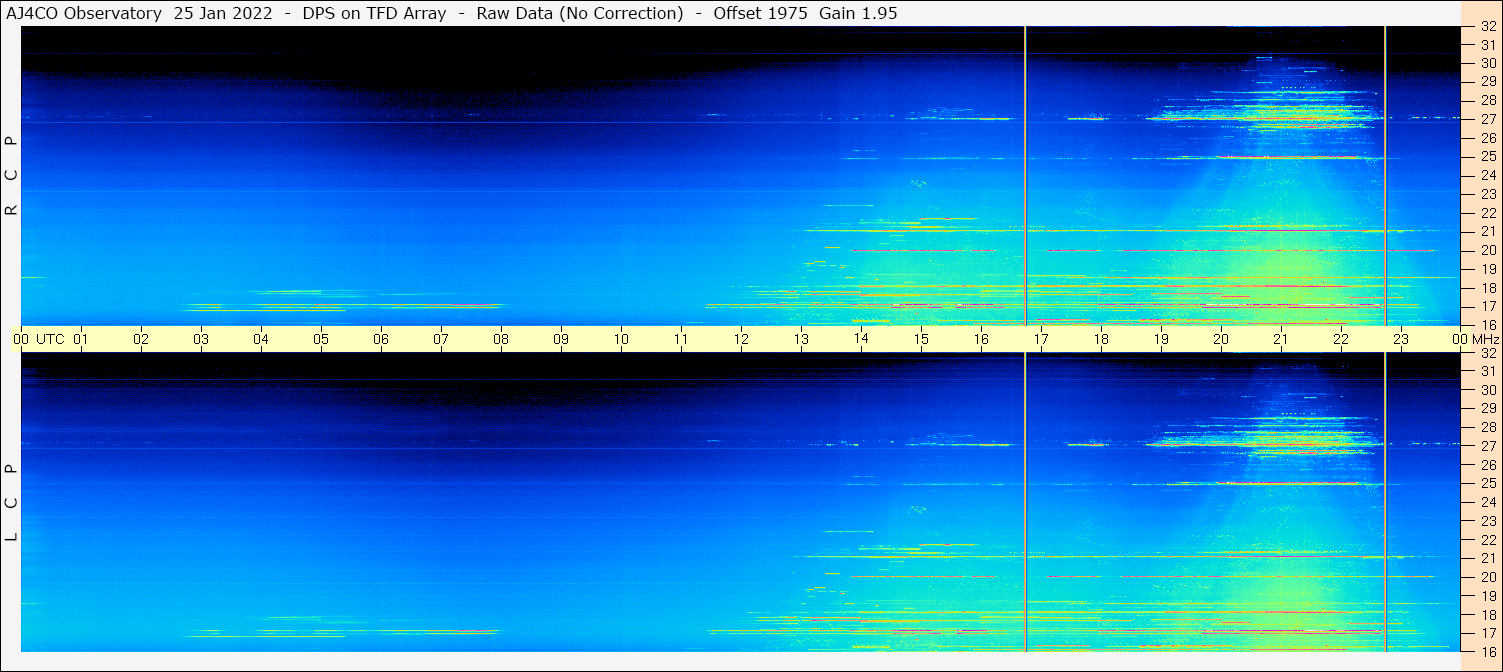Click the '09' hour tick on time axis
The image size is (1503, 672).
pyautogui.click(x=561, y=339)
